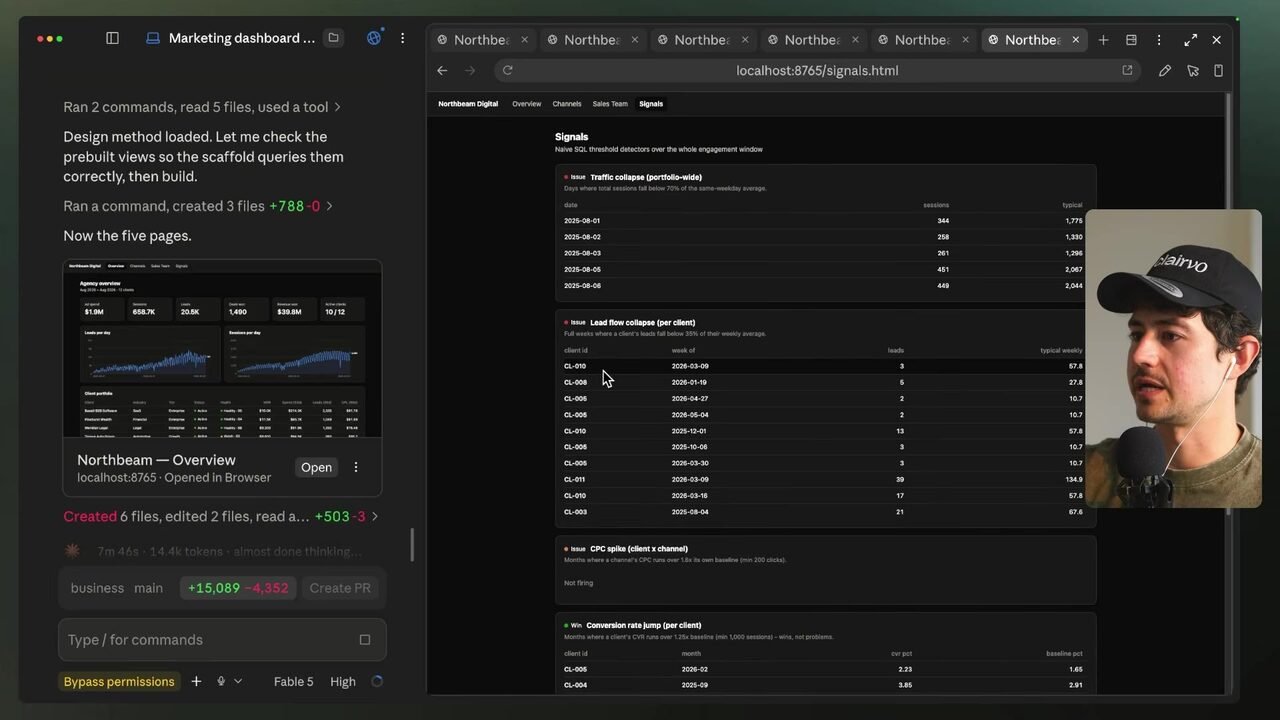Screen dimensions: 1280x720
Task: Open page in external browser icon
Action: pyautogui.click(x=1127, y=70)
